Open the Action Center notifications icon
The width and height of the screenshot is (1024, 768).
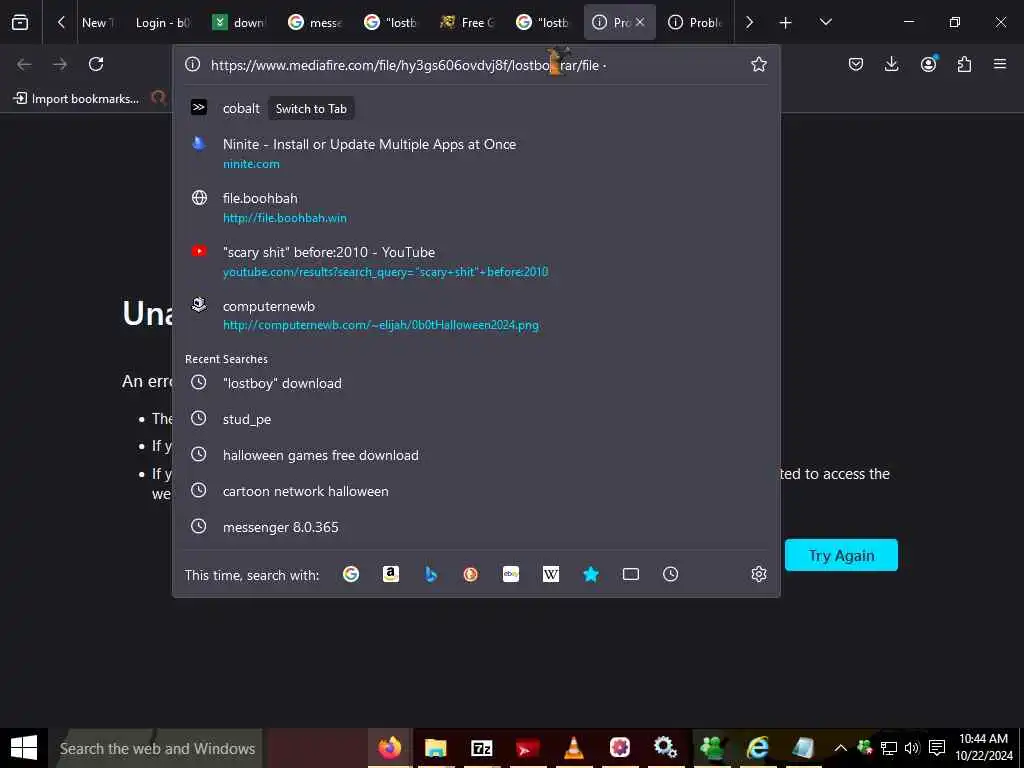point(936,748)
